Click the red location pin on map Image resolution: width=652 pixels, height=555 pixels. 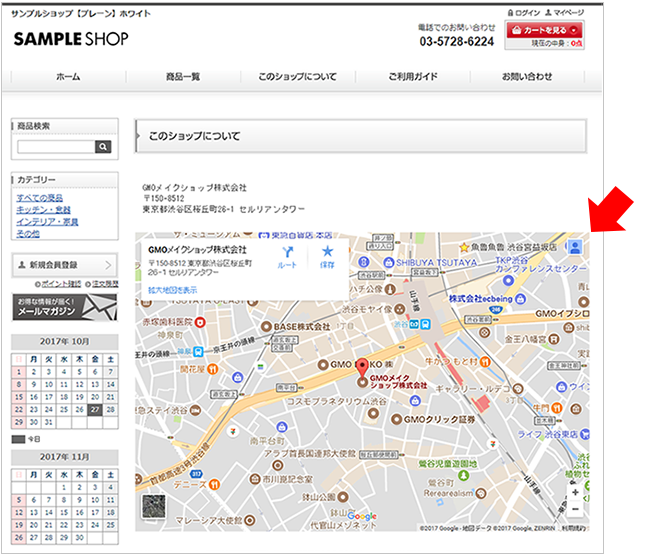click(x=363, y=367)
